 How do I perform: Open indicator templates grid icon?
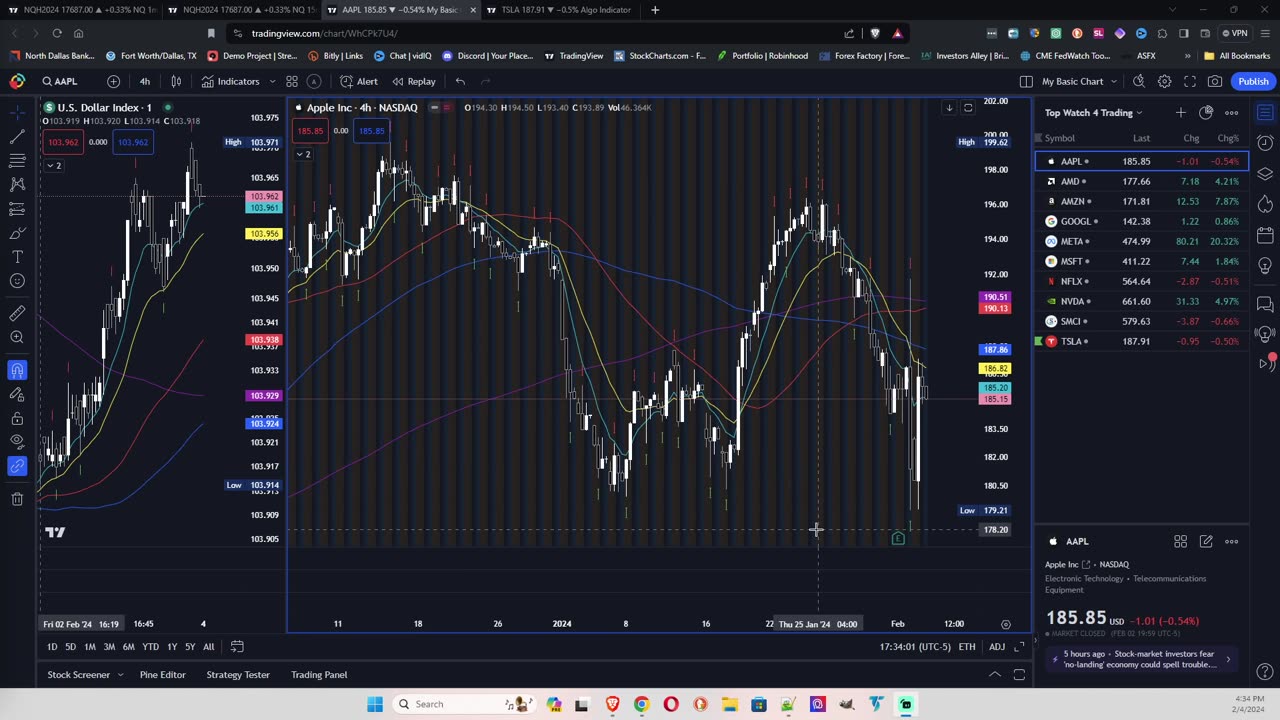[292, 81]
